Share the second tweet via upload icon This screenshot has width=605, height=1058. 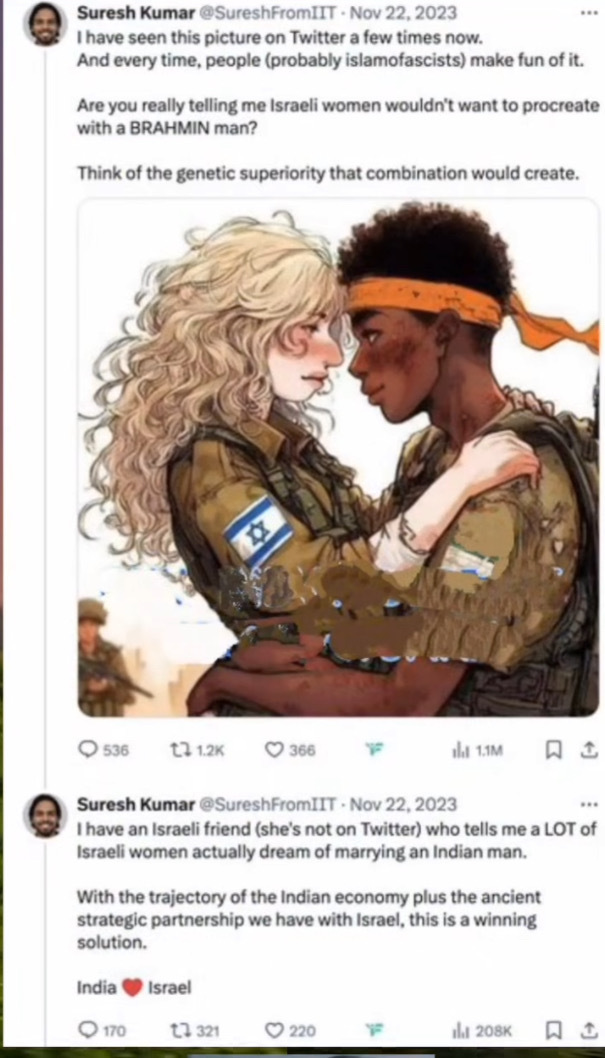pyautogui.click(x=589, y=1030)
